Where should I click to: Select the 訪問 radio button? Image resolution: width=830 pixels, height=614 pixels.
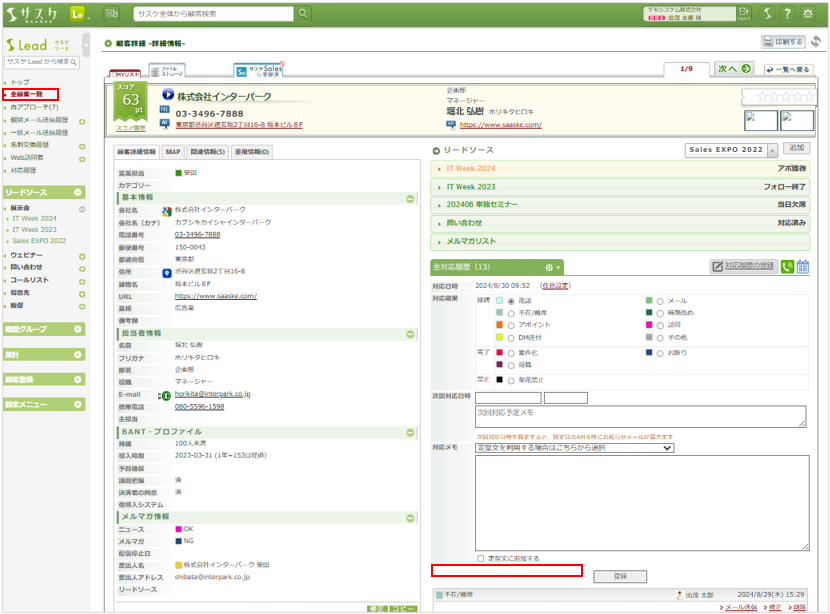click(x=660, y=326)
